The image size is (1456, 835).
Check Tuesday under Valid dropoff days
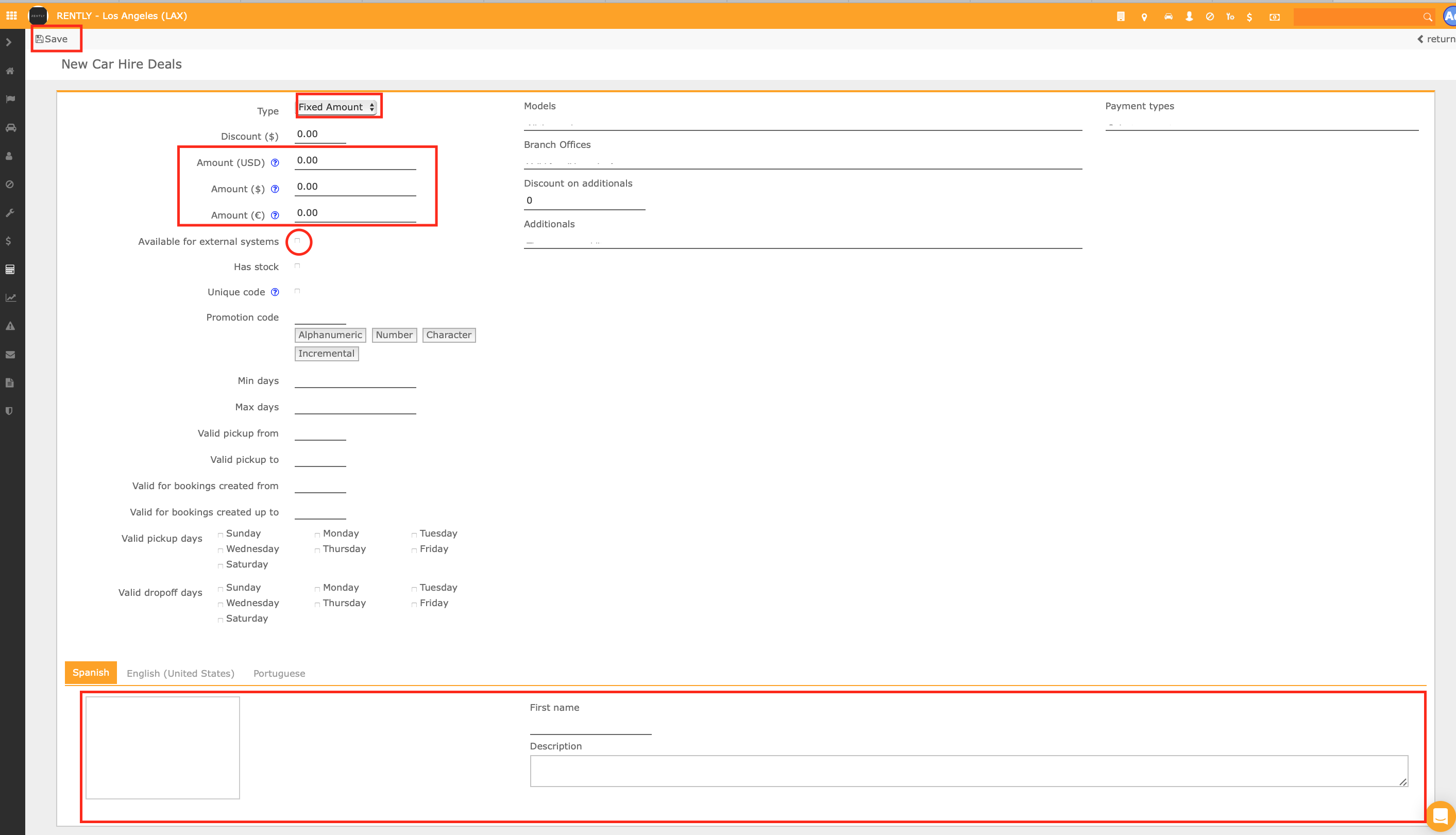click(414, 589)
